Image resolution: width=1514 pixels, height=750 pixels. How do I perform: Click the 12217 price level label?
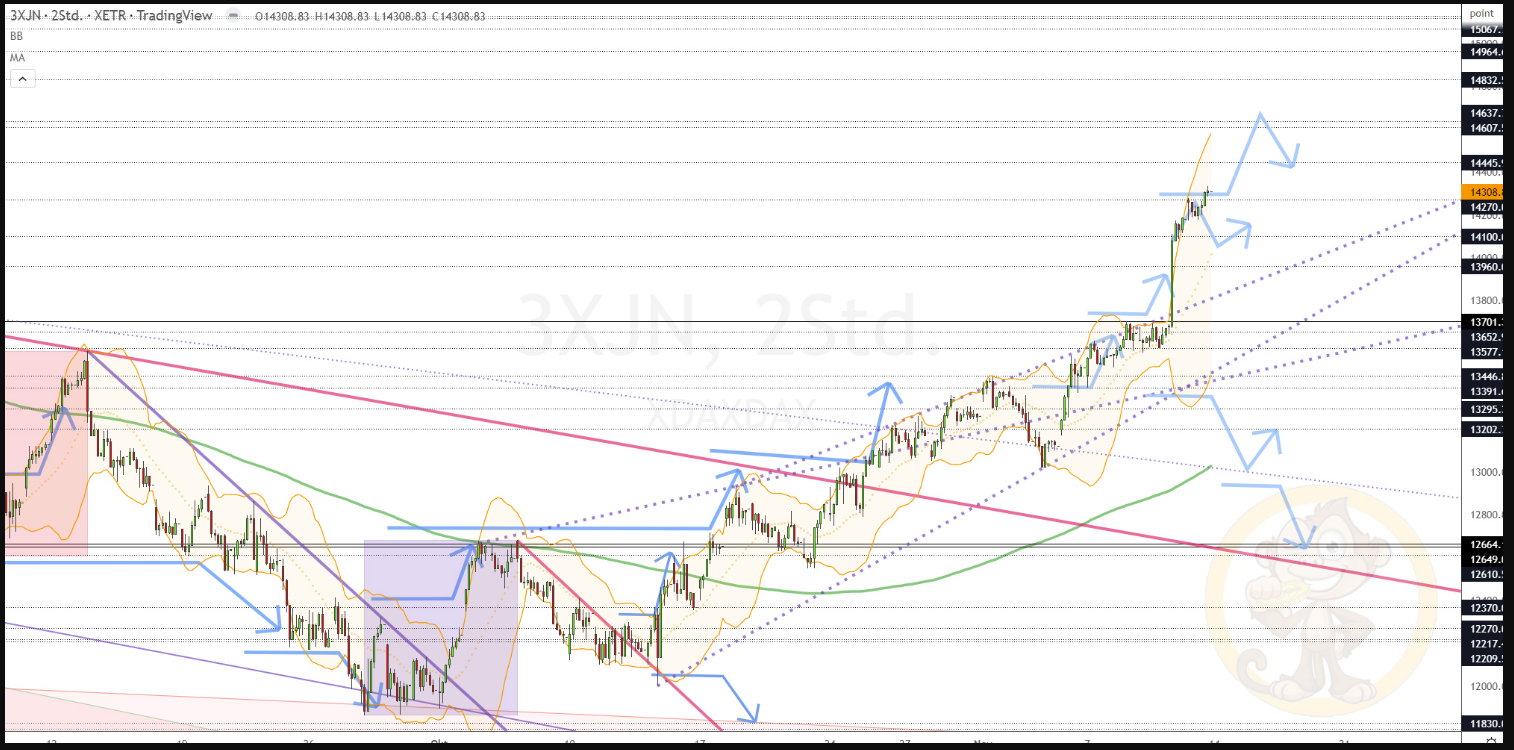[x=1483, y=644]
